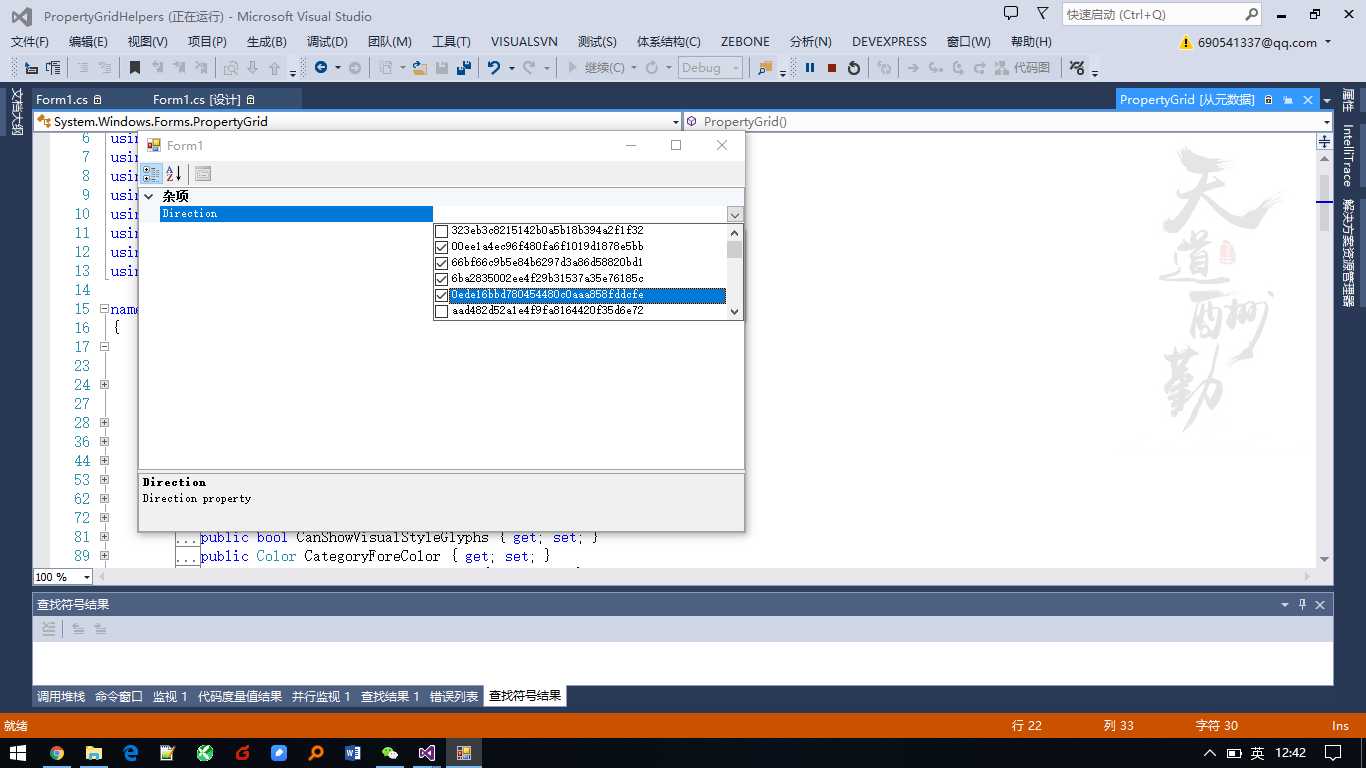This screenshot has width=1366, height=768.
Task: Uncheck the 66bf66c9b5e84b6297d3a86d58820bd1 item
Action: click(441, 263)
